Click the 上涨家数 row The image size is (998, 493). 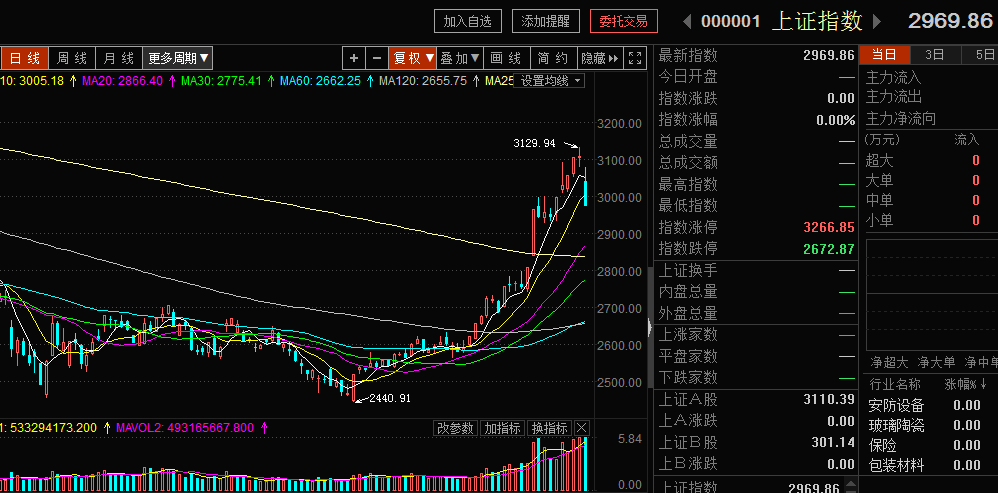[756, 334]
